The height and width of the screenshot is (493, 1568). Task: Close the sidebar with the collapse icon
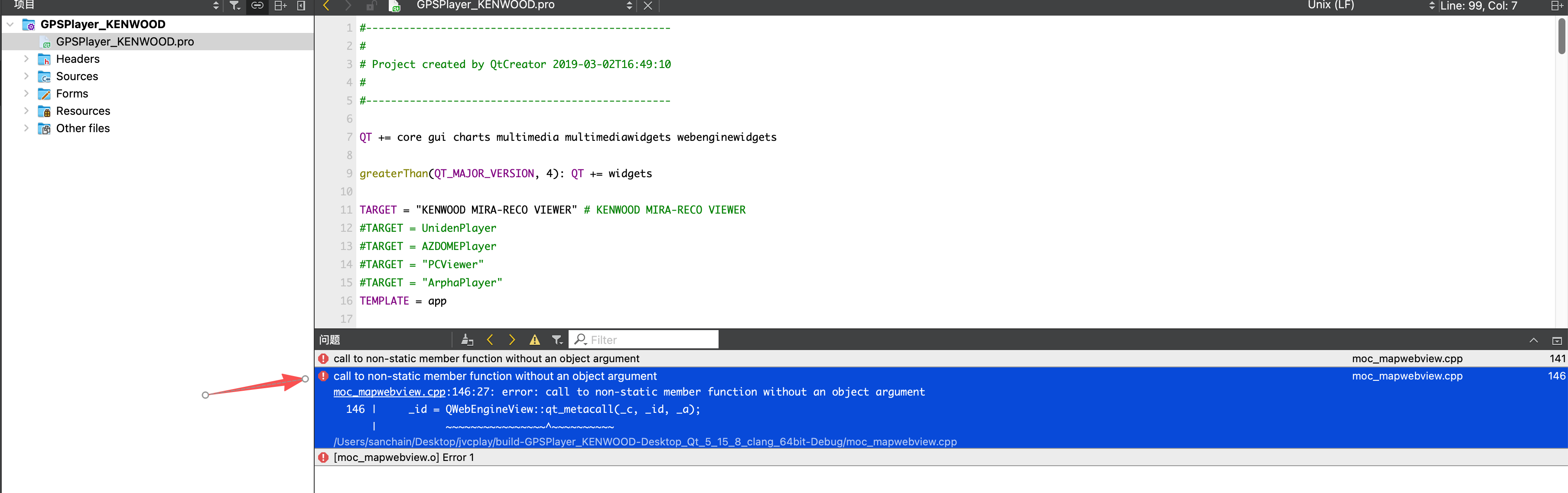(301, 6)
